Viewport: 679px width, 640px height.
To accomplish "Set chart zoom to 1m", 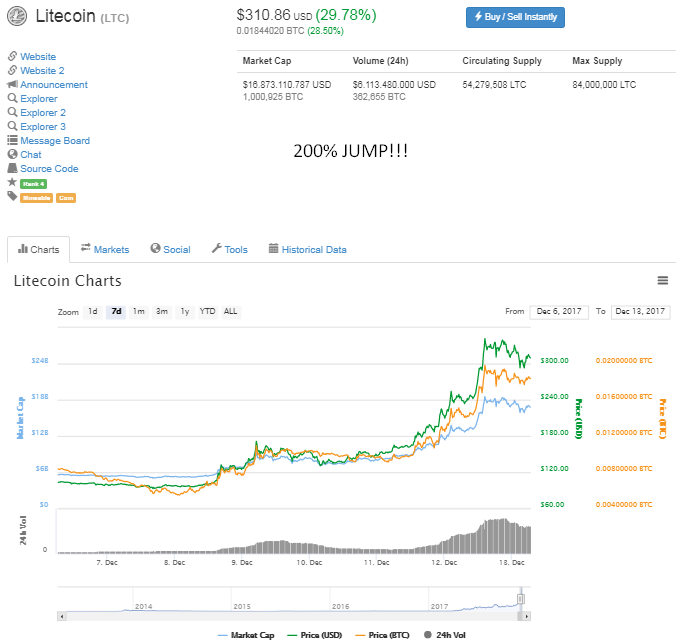I will (139, 312).
